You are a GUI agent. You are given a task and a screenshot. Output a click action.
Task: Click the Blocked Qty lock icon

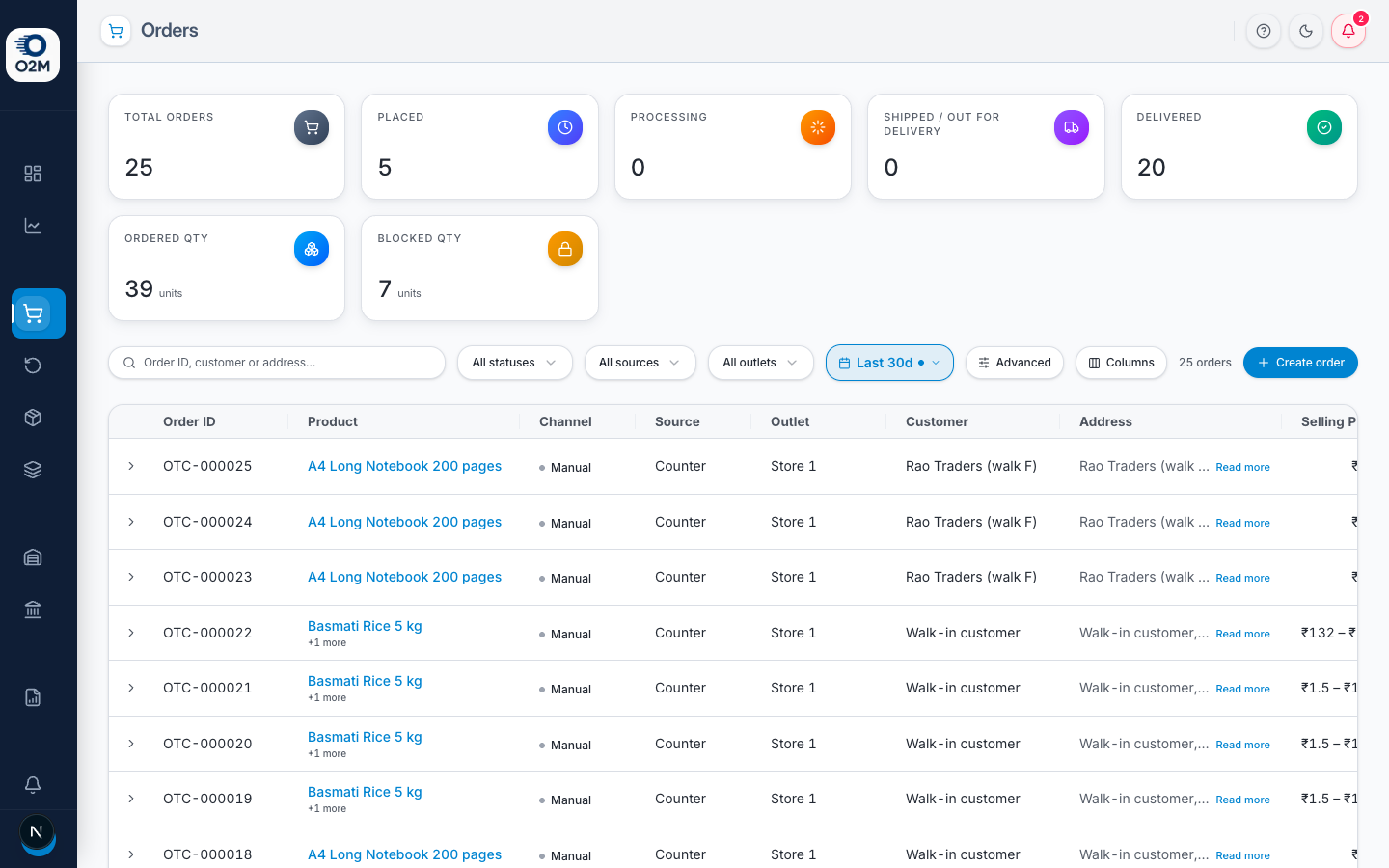[565, 249]
